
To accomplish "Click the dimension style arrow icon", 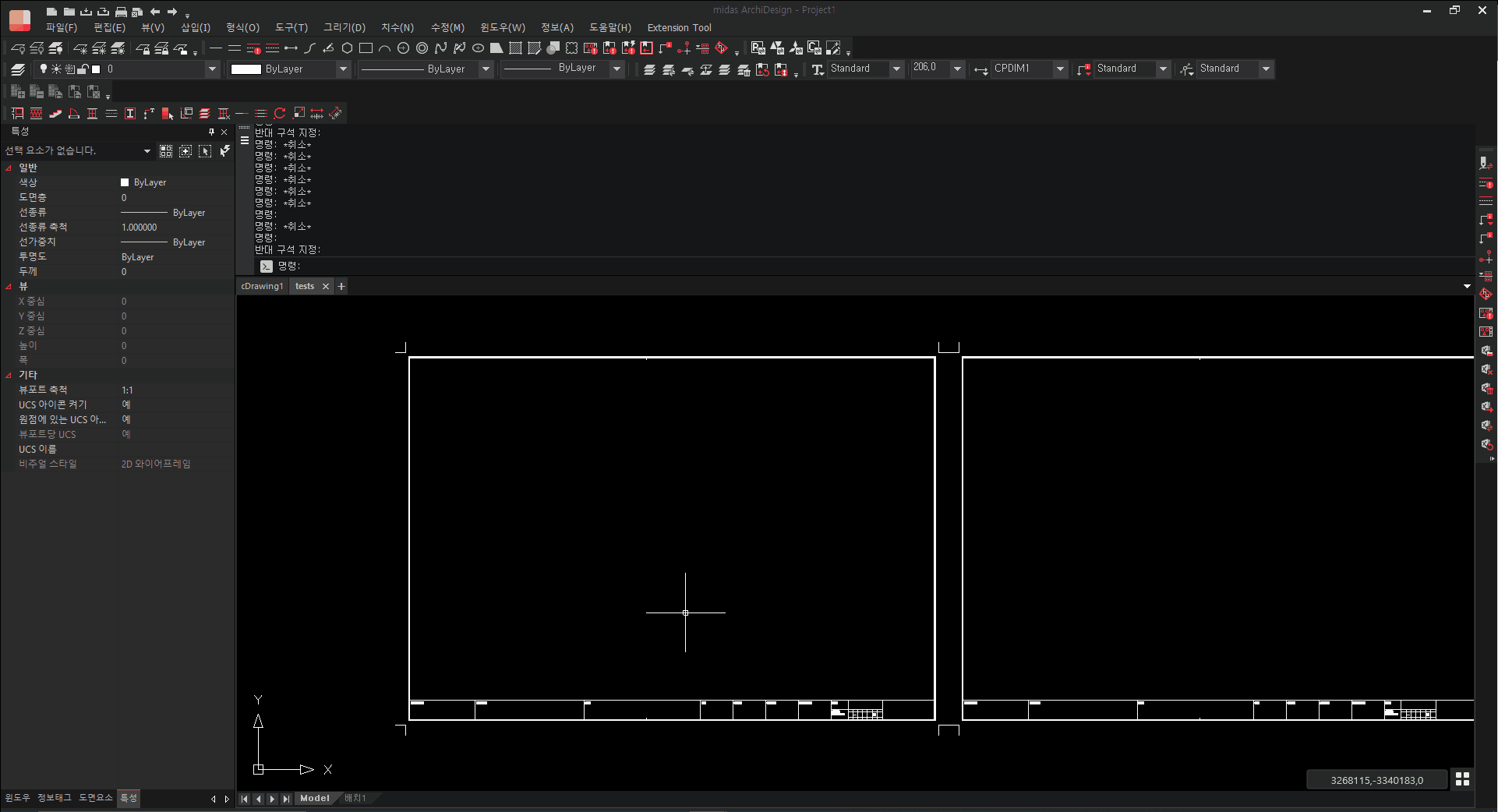I will (980, 69).
